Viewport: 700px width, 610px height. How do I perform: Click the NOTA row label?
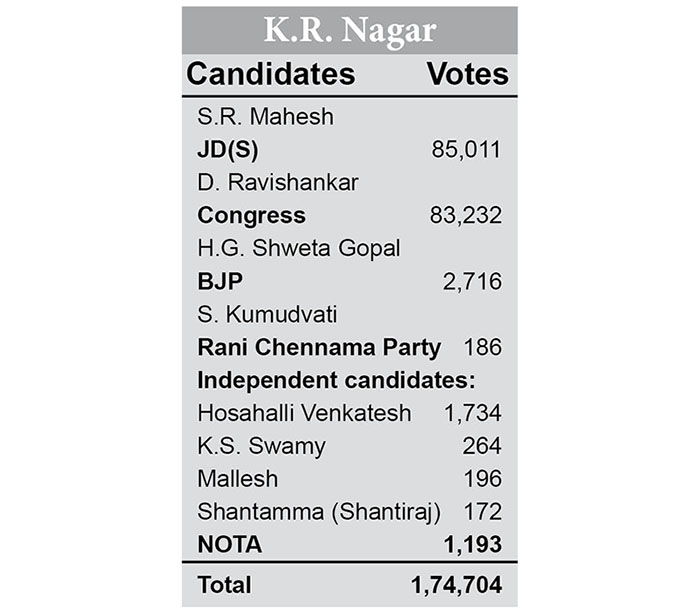pos(230,545)
